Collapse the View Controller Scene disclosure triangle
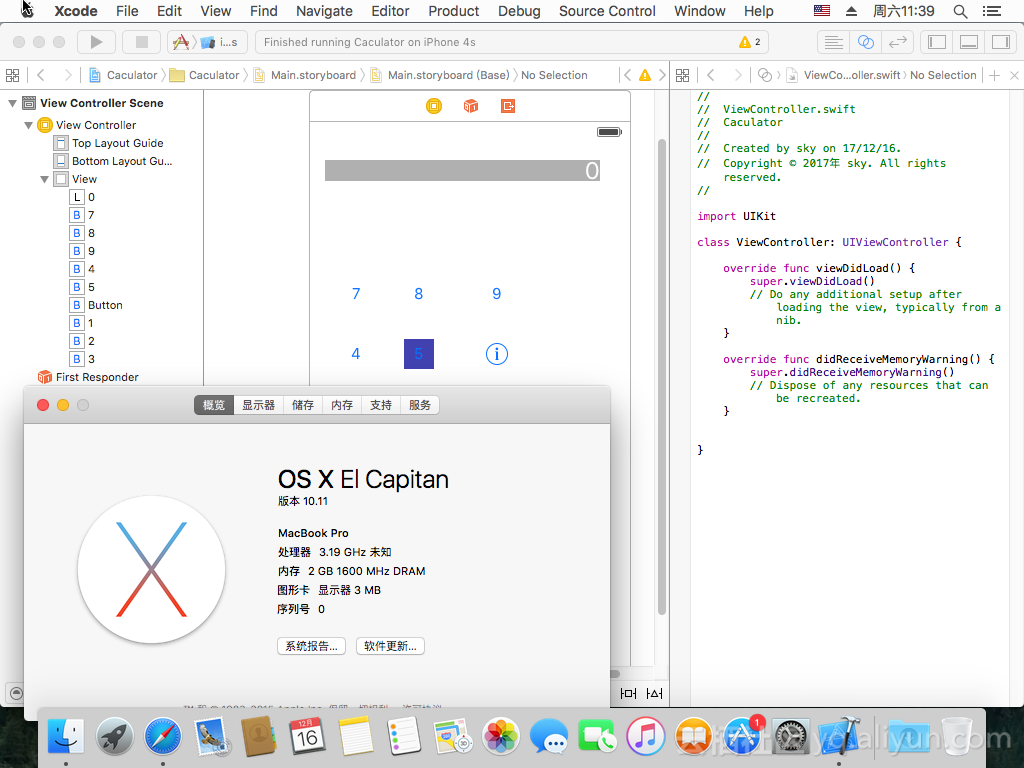Image resolution: width=1024 pixels, height=768 pixels. coord(12,103)
